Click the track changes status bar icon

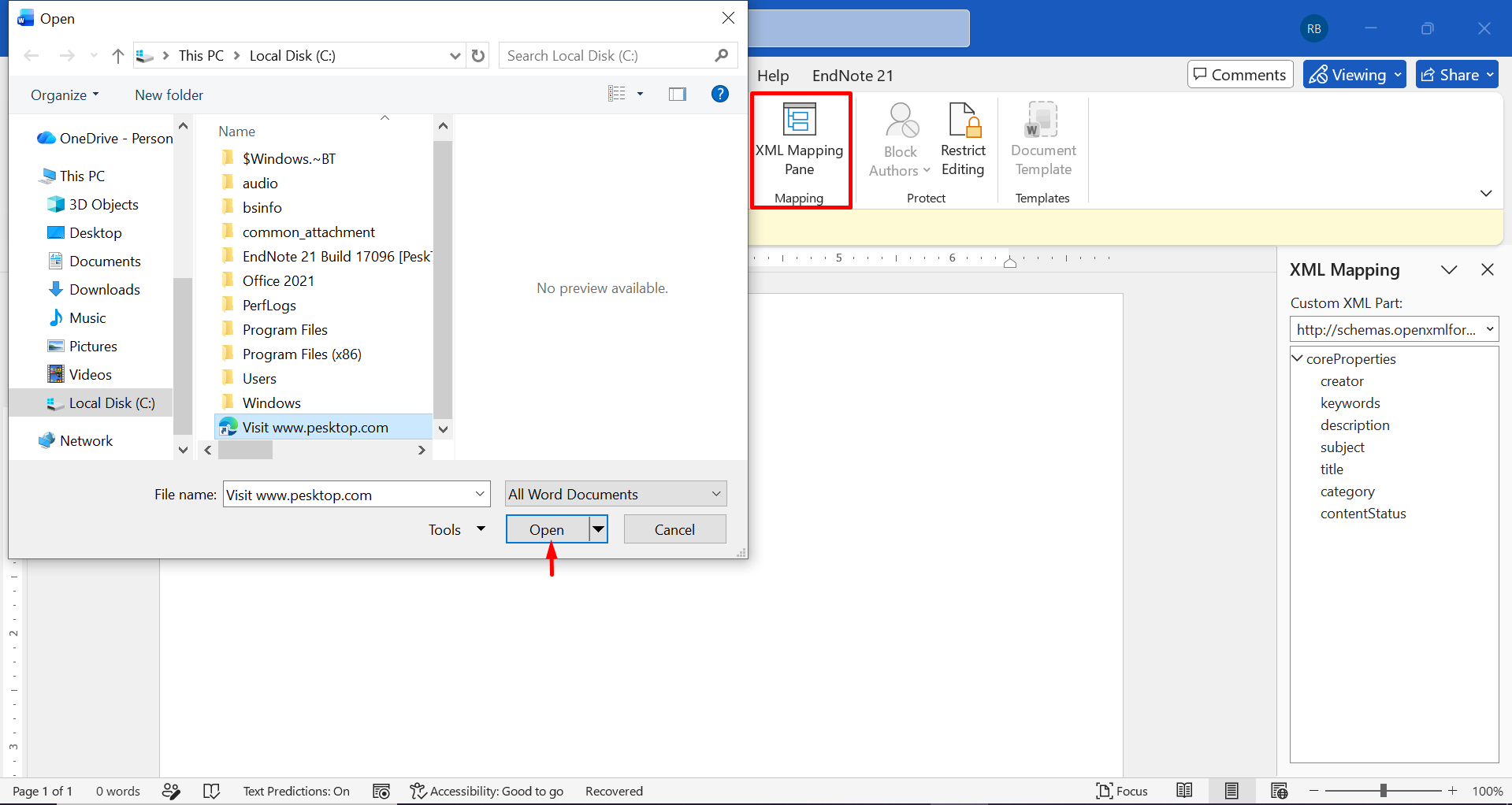pos(171,791)
